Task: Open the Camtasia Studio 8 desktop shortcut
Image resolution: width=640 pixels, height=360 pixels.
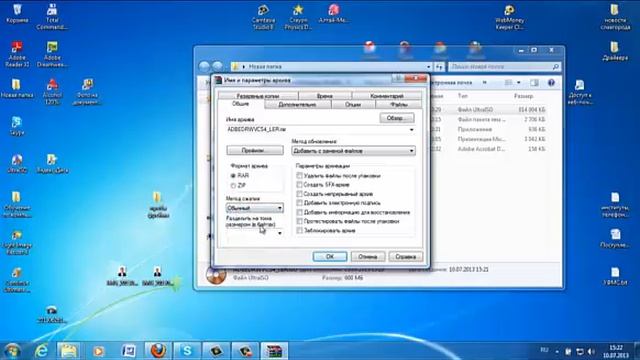Action: click(x=263, y=16)
